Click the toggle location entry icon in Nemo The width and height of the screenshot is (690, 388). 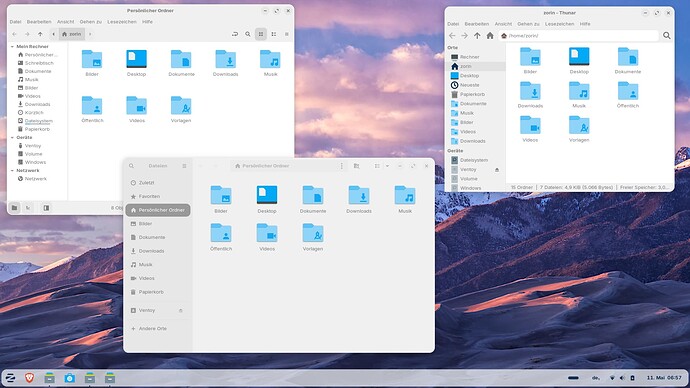[235, 34]
